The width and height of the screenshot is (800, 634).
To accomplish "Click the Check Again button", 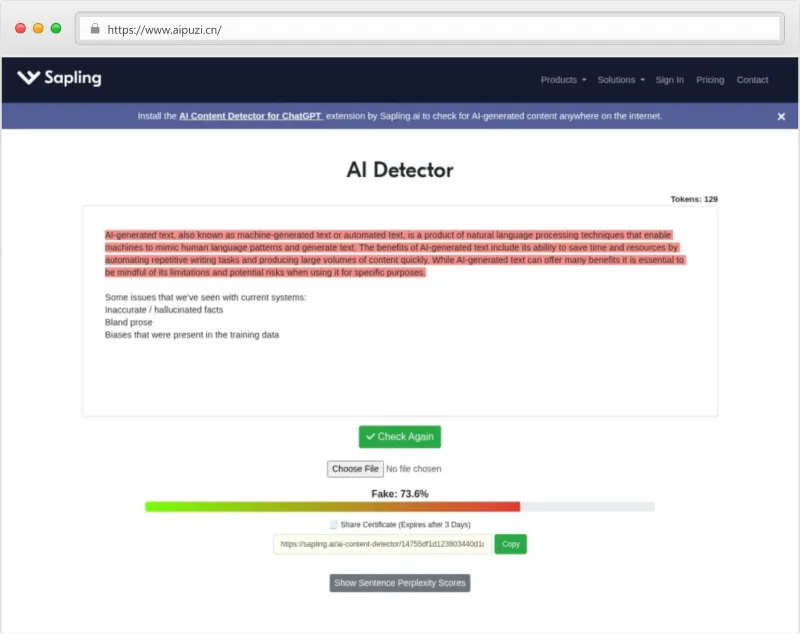I will (x=399, y=437).
